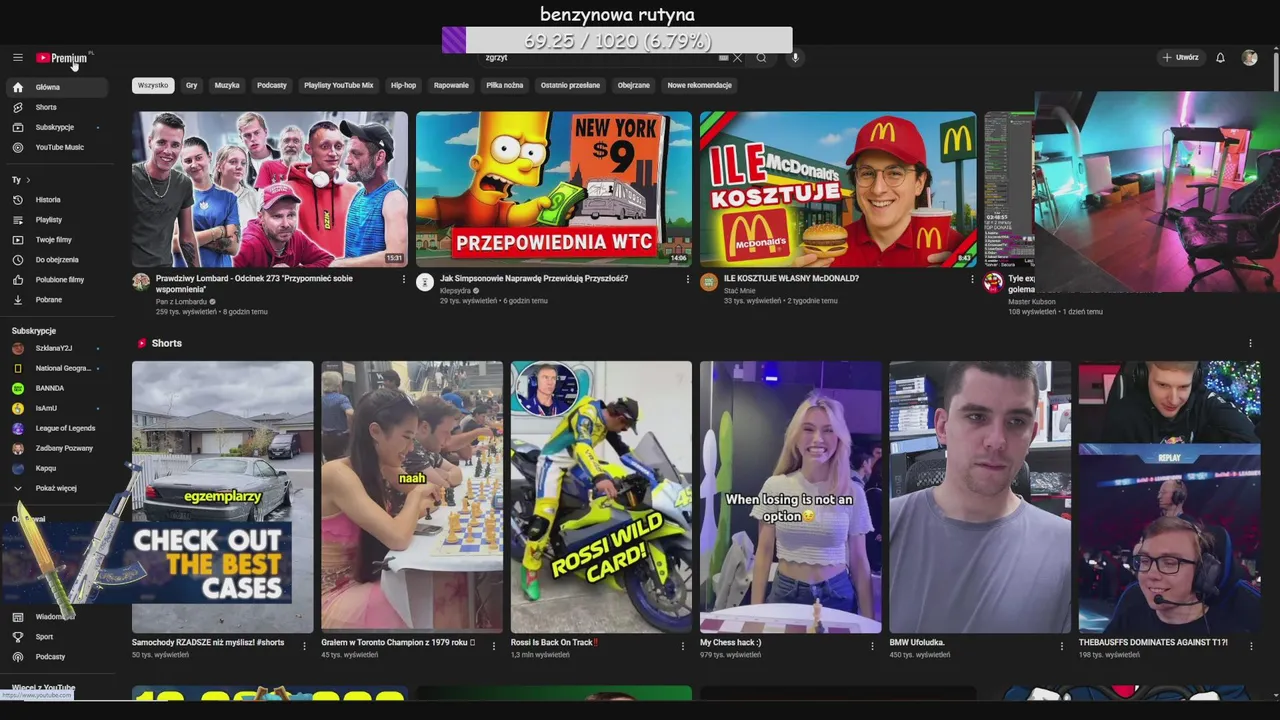Open Ile kosztuje McDonald's thumbnail
1280x720 pixels.
838,189
